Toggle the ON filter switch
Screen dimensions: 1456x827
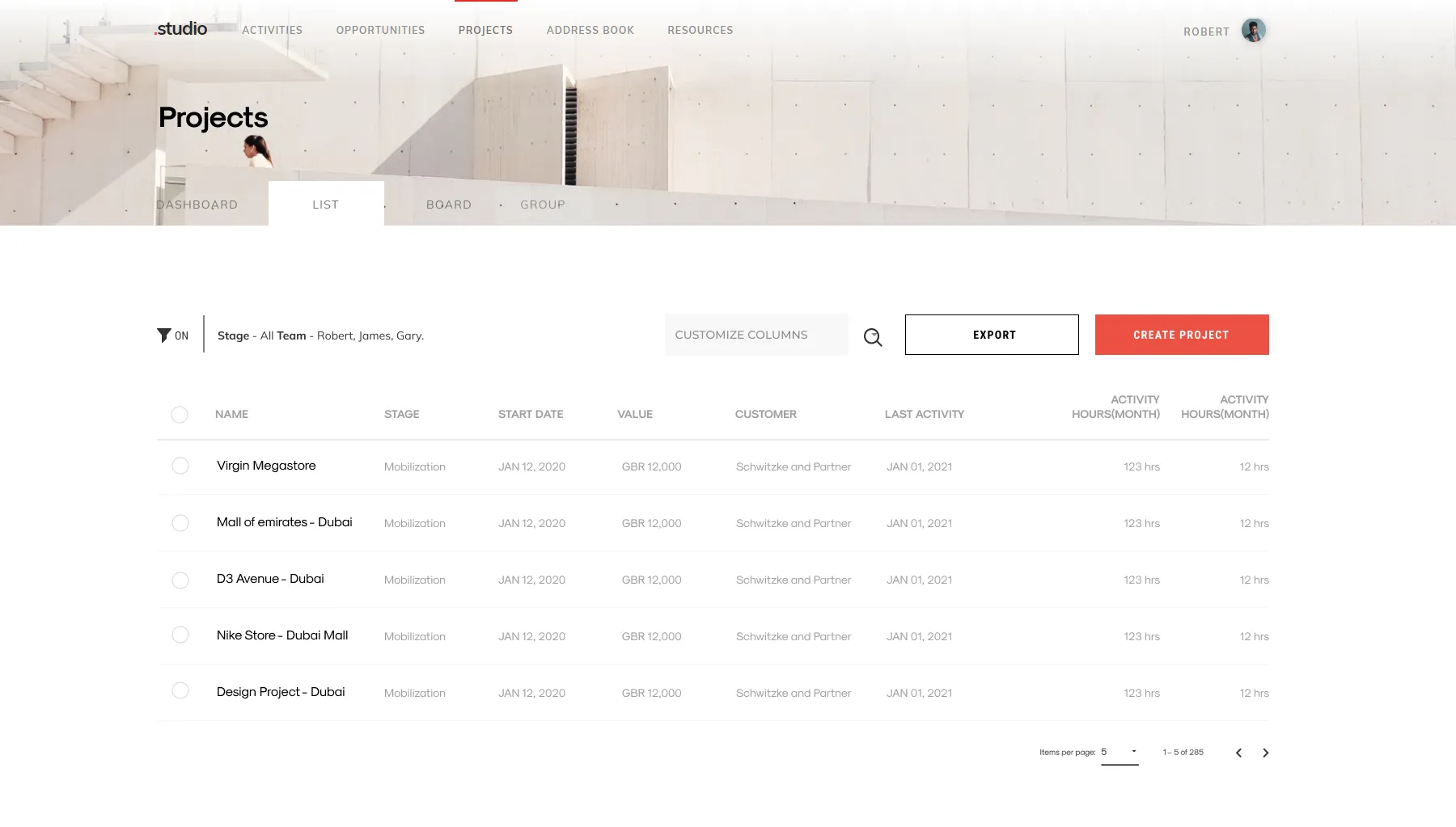coord(181,335)
